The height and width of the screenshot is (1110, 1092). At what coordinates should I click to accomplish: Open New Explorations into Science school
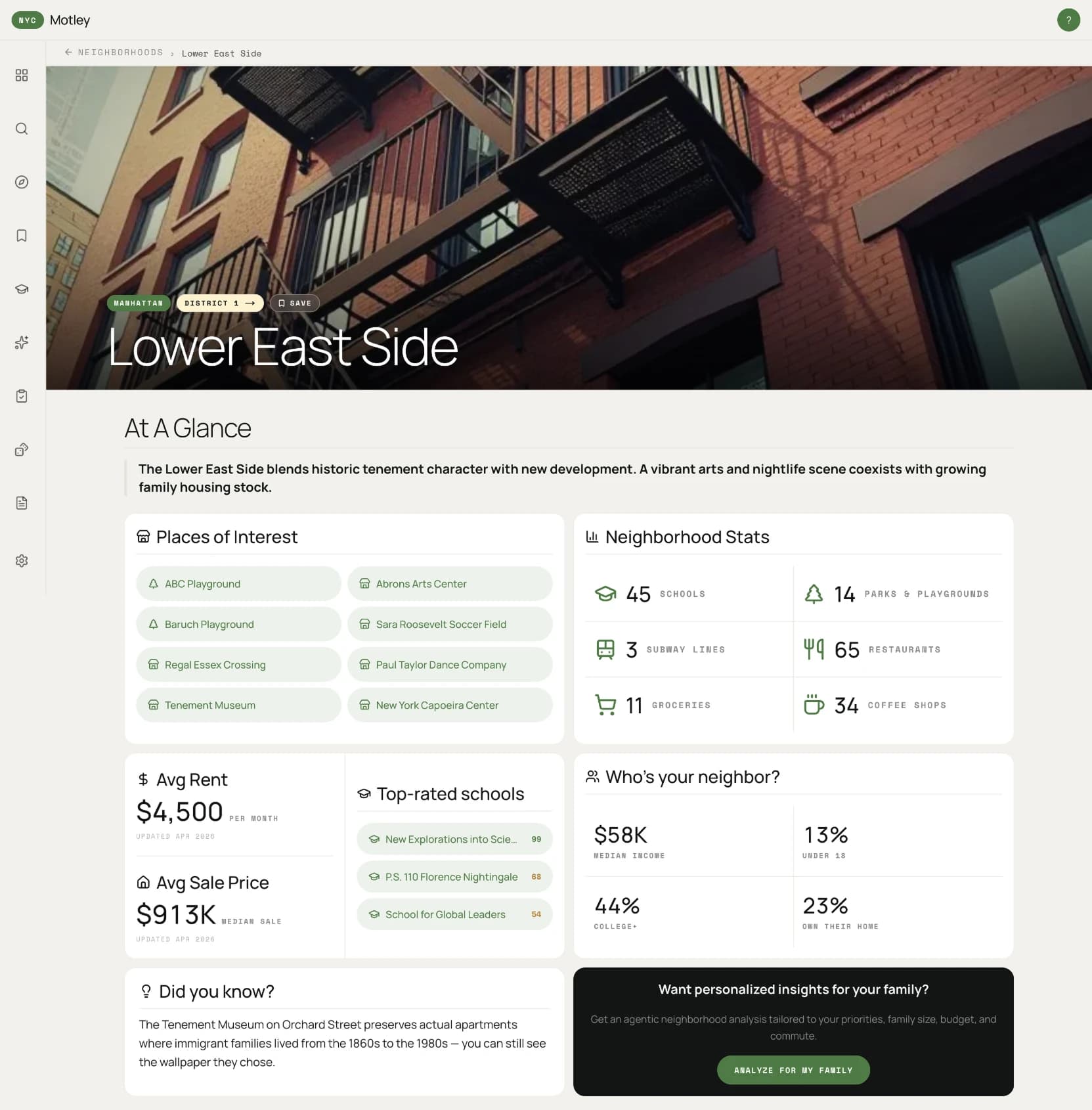pos(454,839)
